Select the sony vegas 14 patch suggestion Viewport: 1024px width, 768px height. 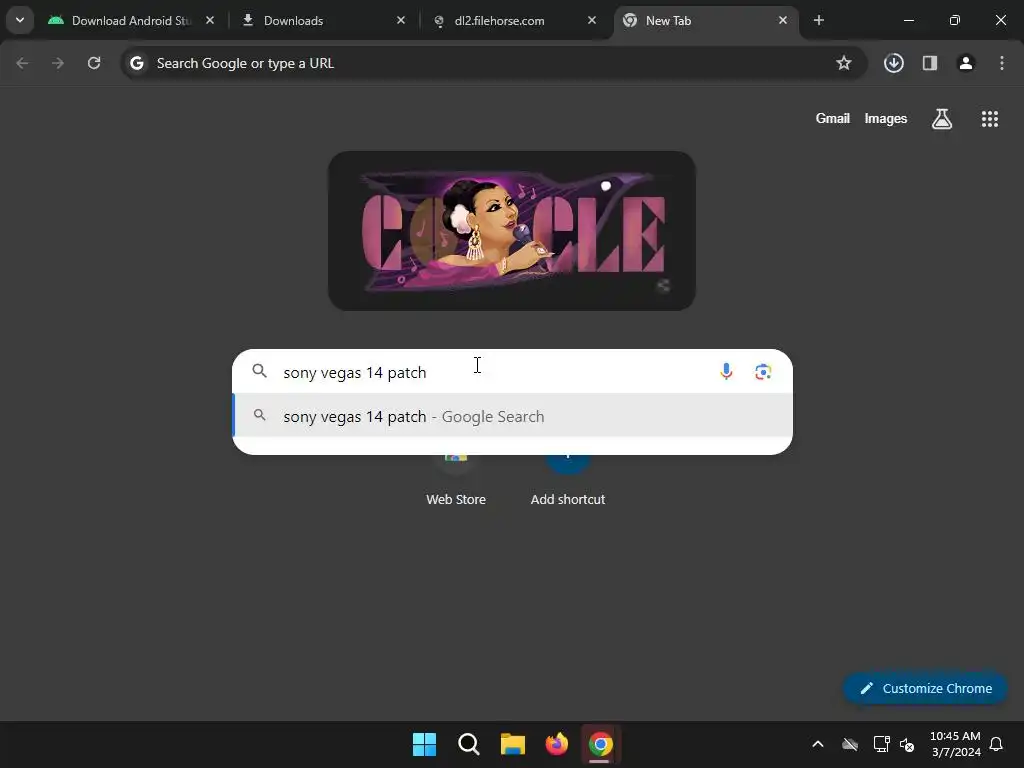tap(513, 416)
